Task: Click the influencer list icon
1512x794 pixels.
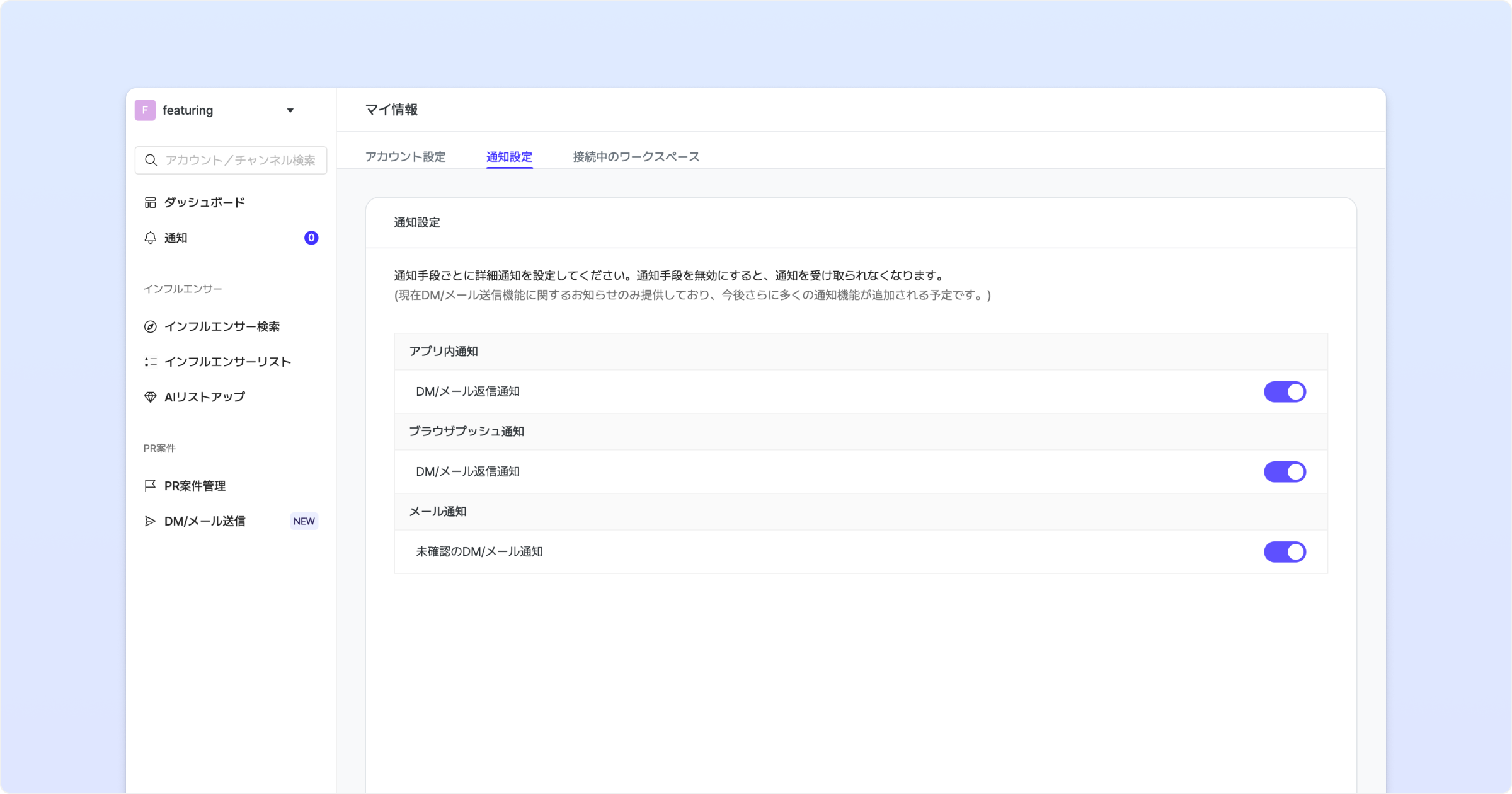Action: tap(150, 362)
